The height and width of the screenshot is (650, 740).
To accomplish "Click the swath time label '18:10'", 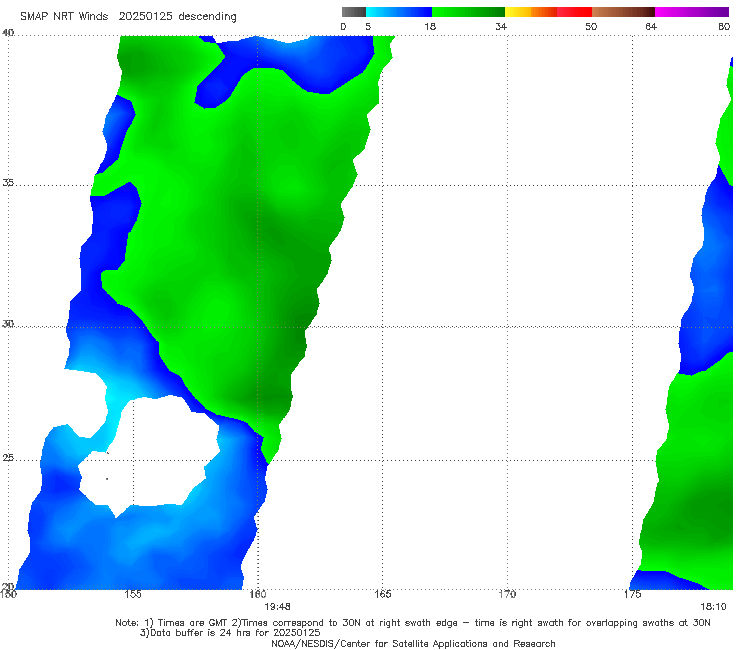I will (x=713, y=607).
